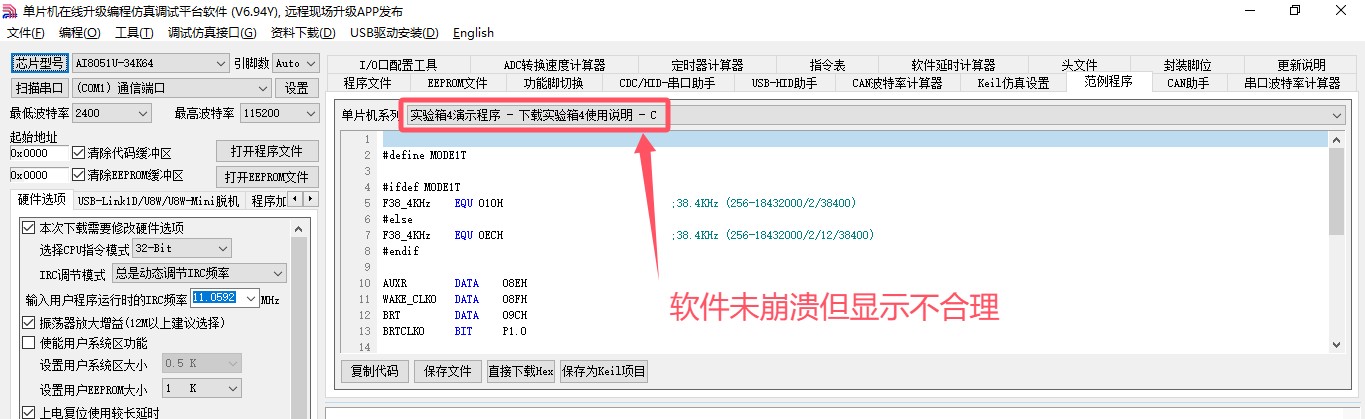Click the 扫描串口 button
The image size is (1365, 419).
[39, 88]
